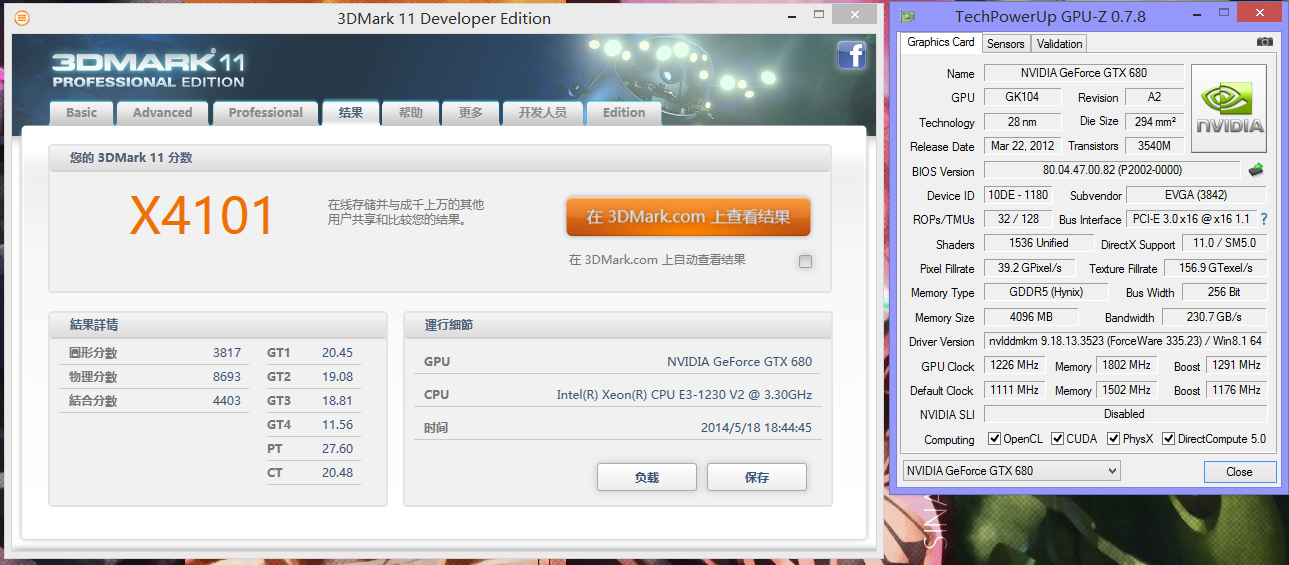Click the Memory Type field GDDR5 (Hynix)
The image size is (1289, 565).
pyautogui.click(x=1046, y=292)
